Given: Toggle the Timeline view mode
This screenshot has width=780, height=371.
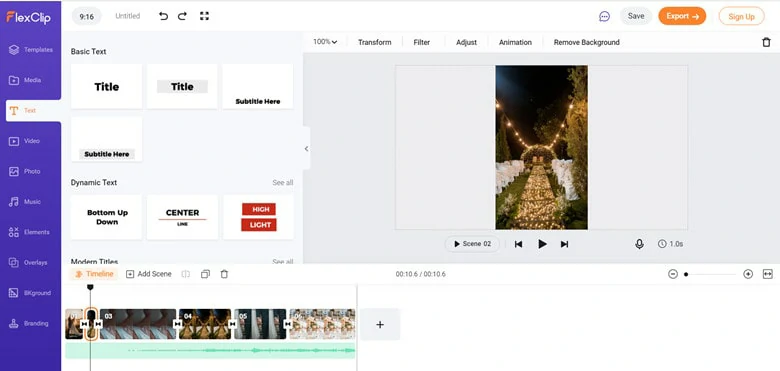Looking at the screenshot, I should tap(94, 274).
